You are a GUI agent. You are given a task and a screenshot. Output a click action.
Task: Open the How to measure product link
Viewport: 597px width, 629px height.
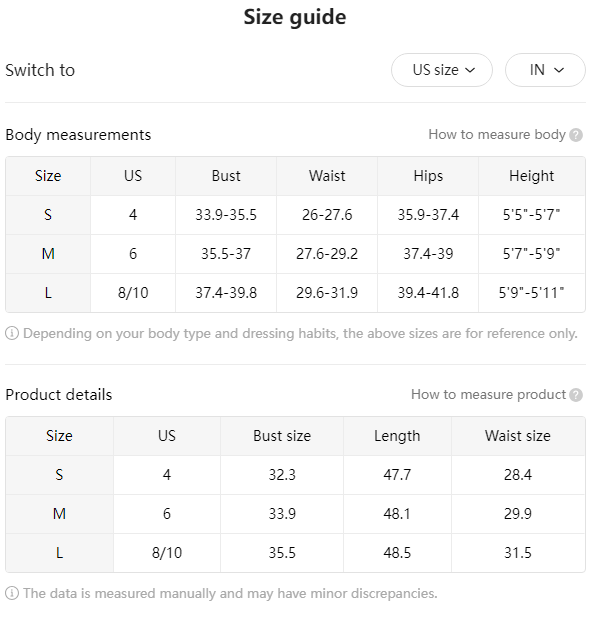pos(488,395)
